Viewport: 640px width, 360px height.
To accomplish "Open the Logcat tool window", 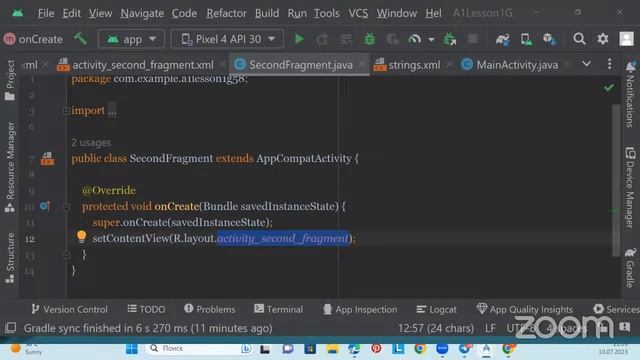I will point(436,309).
